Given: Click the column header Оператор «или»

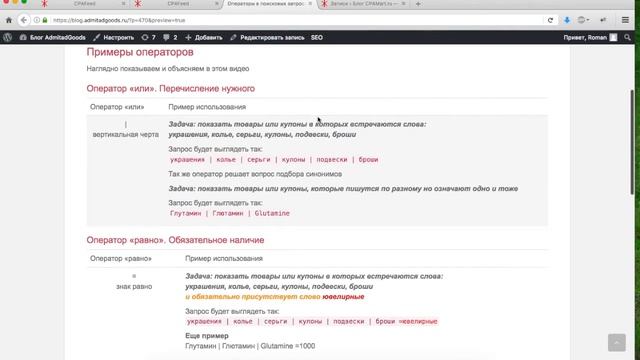Looking at the screenshot, I should pos(117,107).
